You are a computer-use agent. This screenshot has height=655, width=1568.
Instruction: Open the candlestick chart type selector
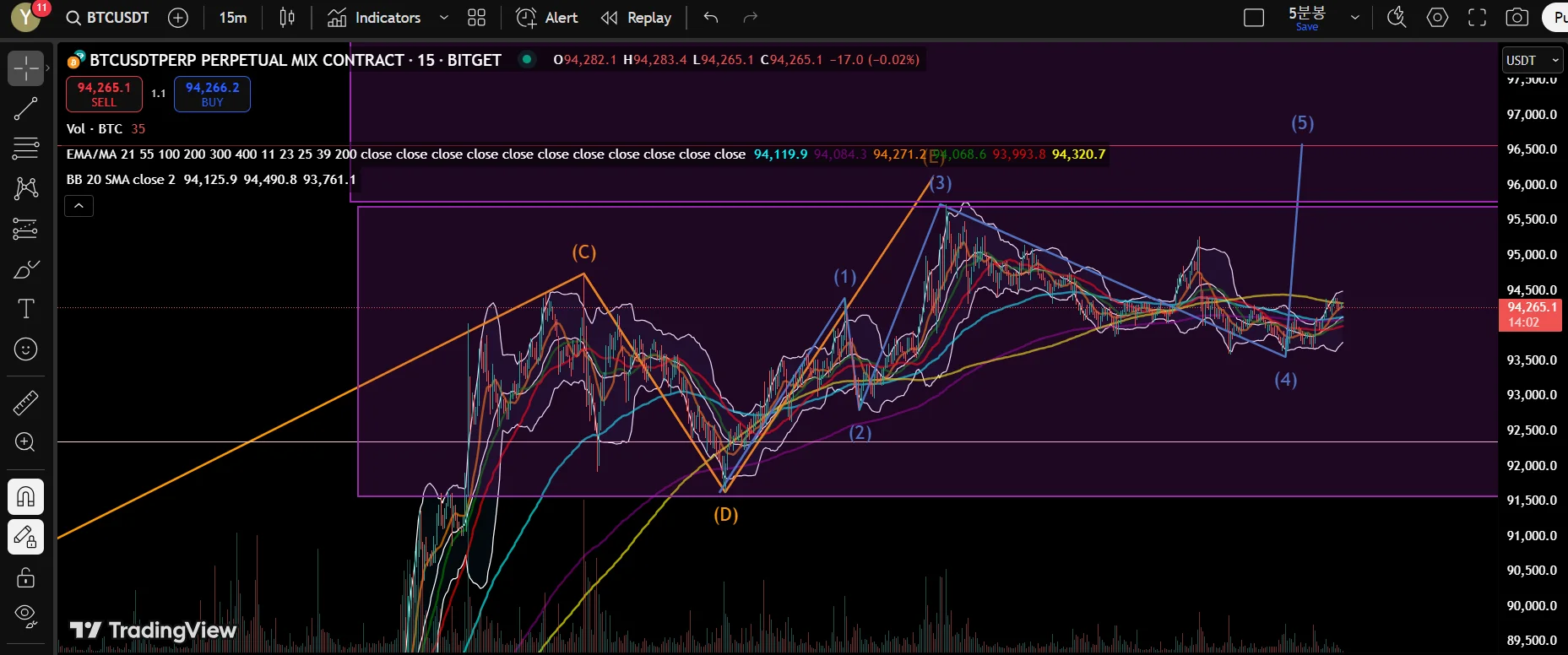(287, 18)
